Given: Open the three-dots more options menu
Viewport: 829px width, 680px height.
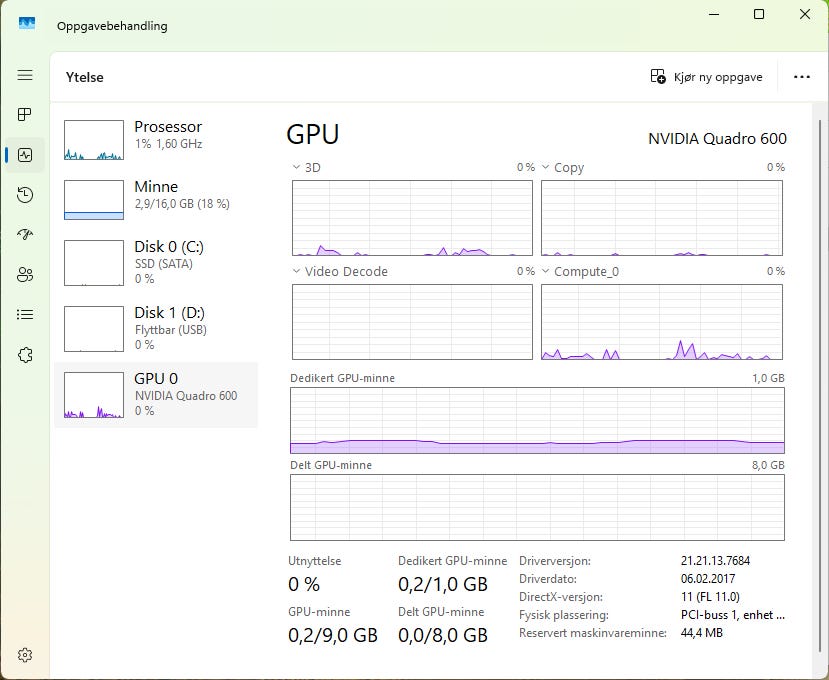Looking at the screenshot, I should point(801,77).
